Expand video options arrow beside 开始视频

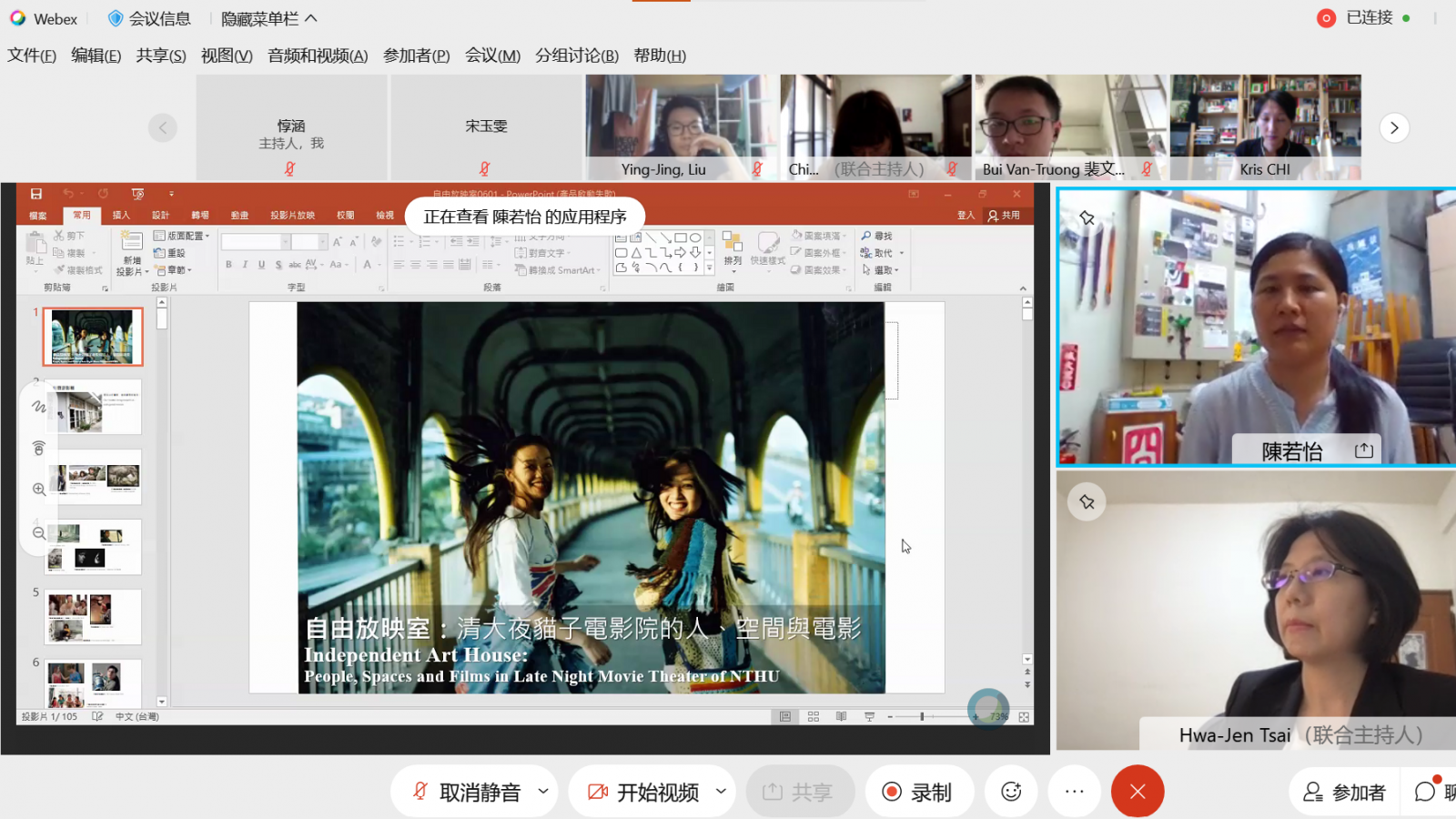coord(721,791)
